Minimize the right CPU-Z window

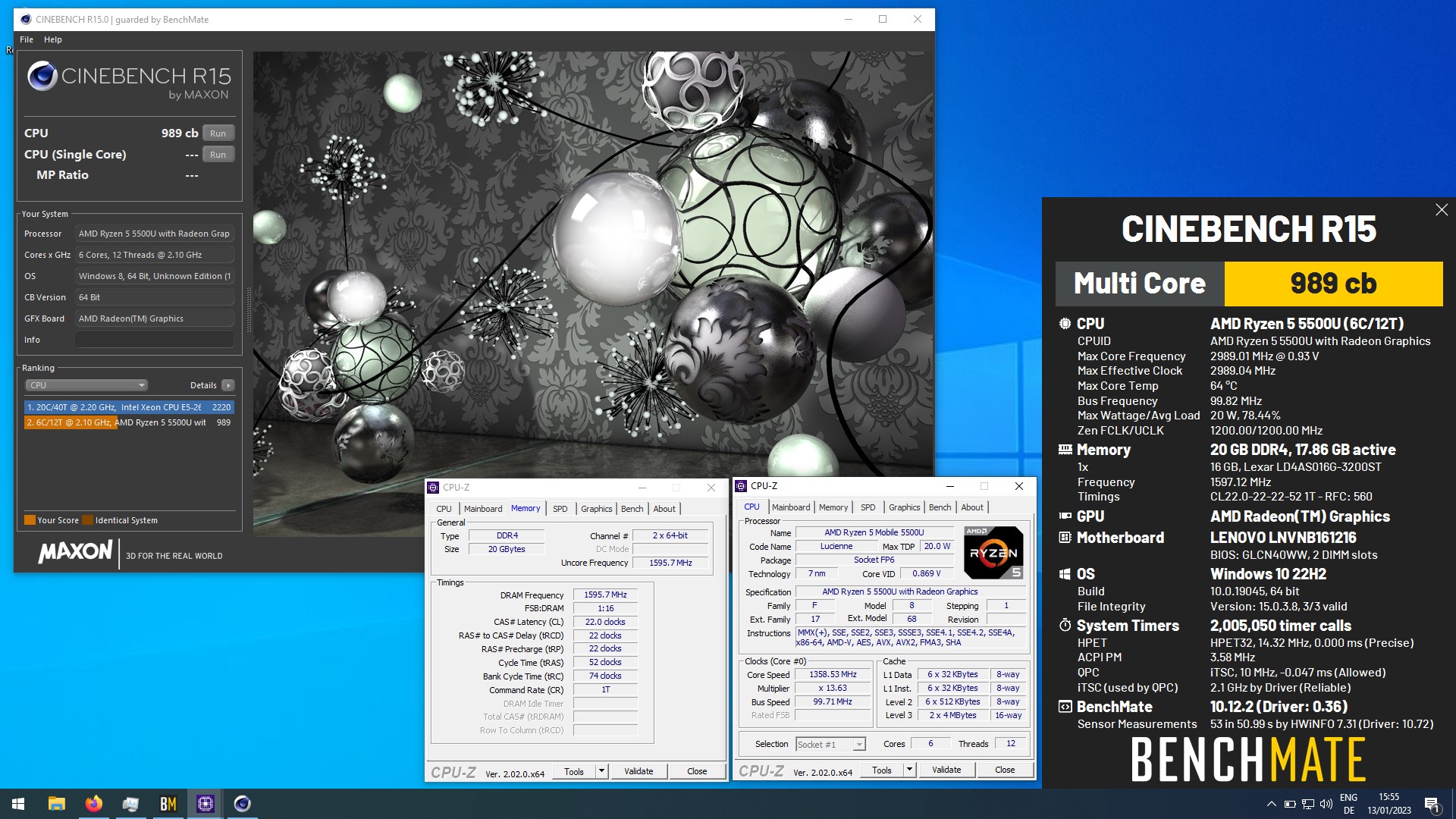949,486
